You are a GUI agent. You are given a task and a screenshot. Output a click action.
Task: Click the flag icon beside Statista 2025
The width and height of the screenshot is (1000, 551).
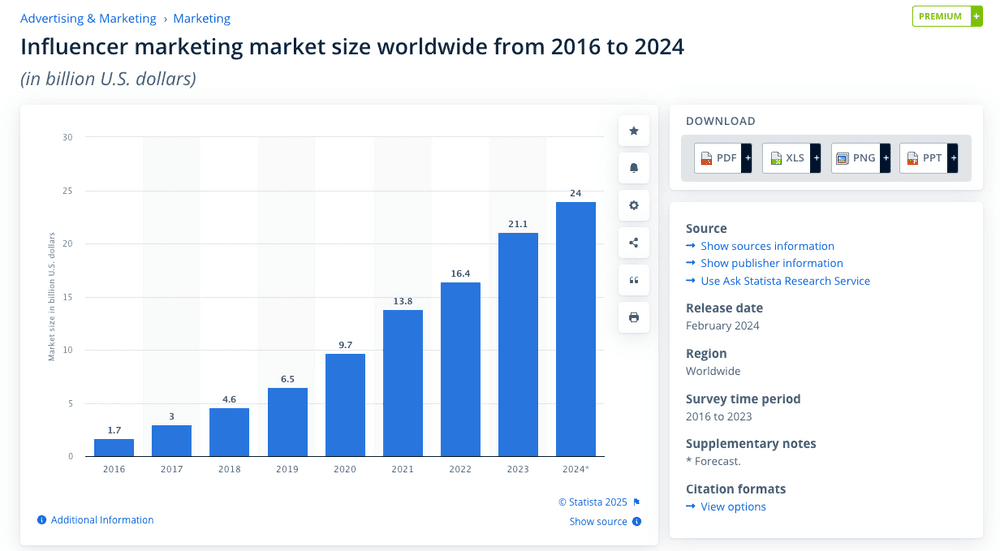click(x=636, y=502)
